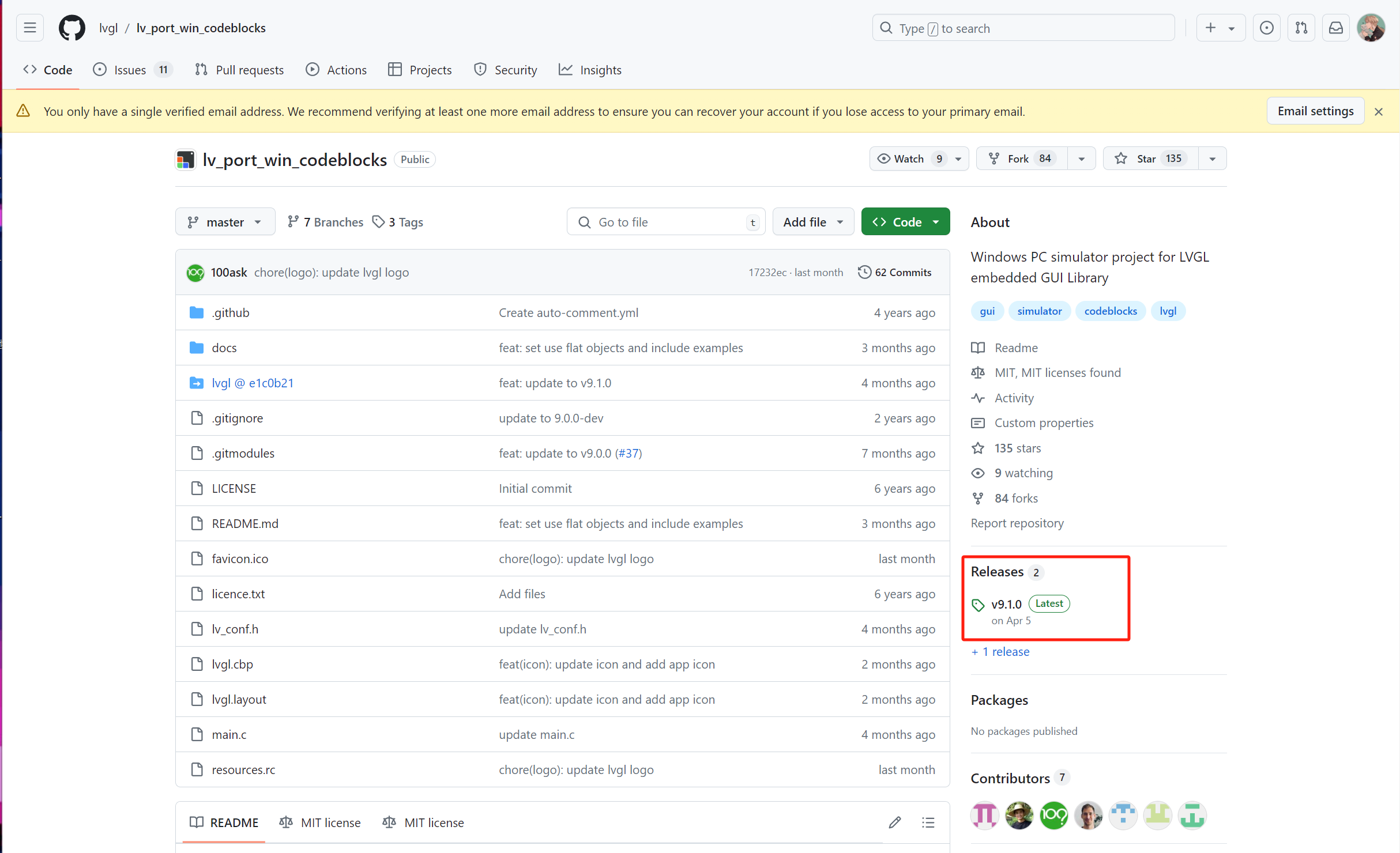Open the Email settings button
The width and height of the screenshot is (1400, 853).
coord(1315,111)
